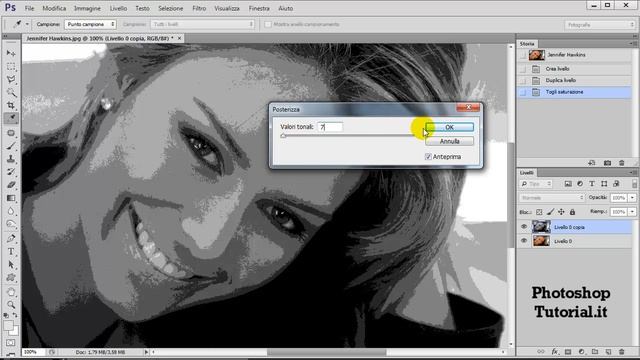Select the Clone Stamp tool
The image size is (640, 360).
[11, 159]
